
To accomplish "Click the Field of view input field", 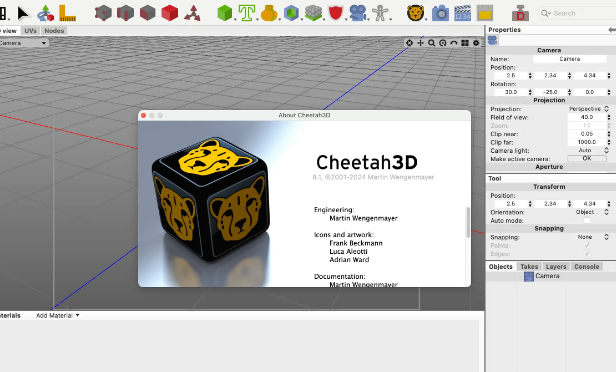I will click(x=587, y=117).
